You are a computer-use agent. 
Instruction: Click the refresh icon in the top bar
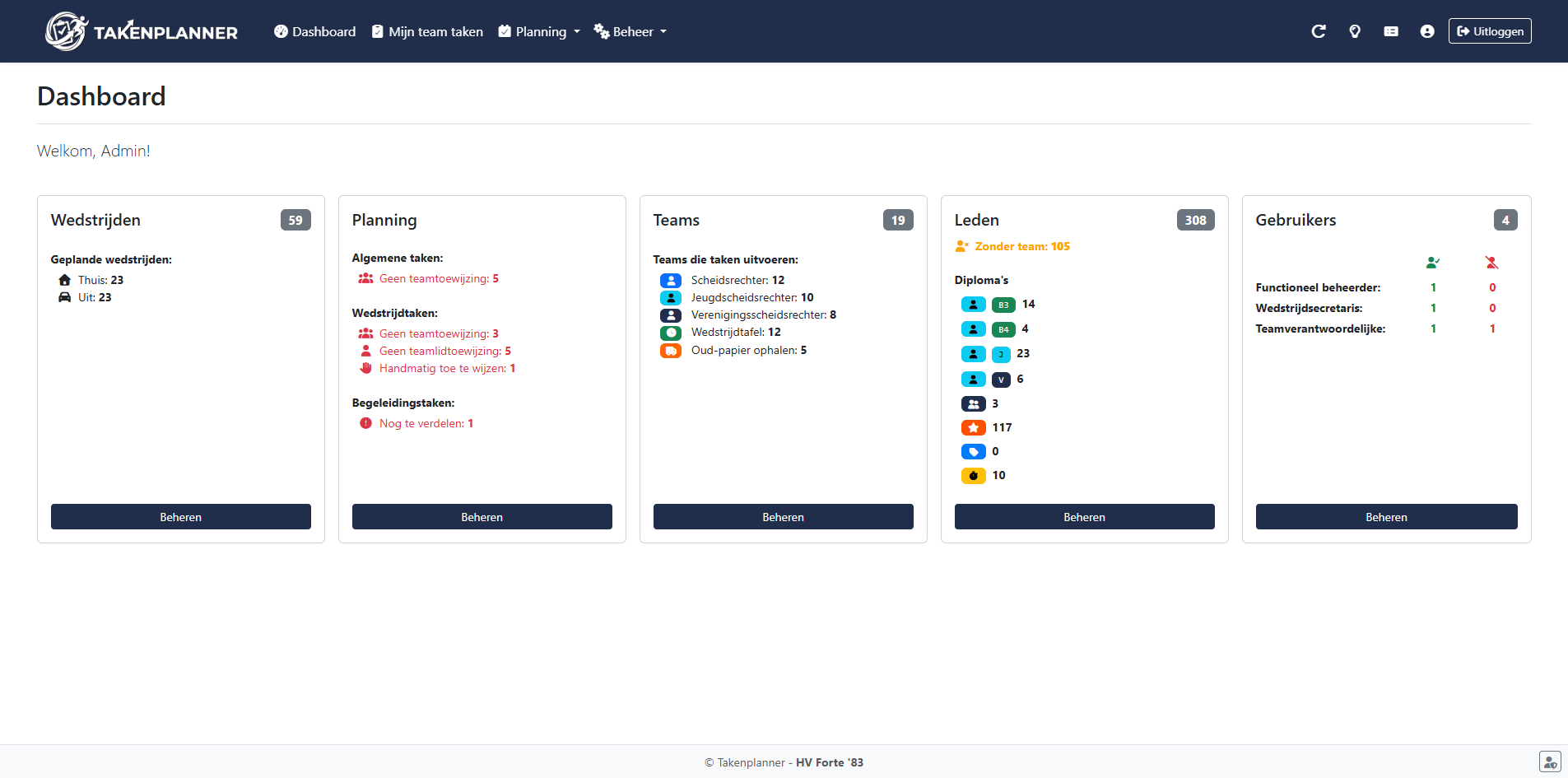click(x=1319, y=30)
